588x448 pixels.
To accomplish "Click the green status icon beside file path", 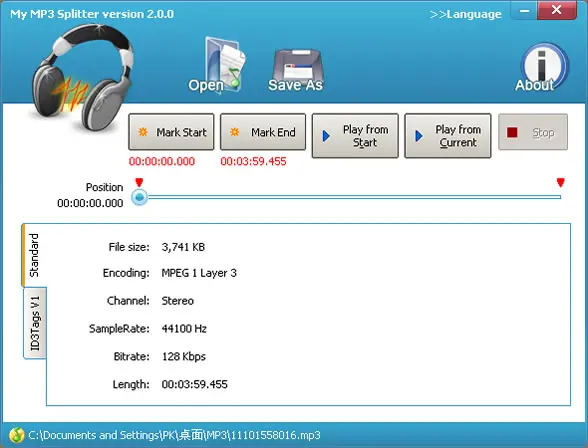I will [16, 435].
